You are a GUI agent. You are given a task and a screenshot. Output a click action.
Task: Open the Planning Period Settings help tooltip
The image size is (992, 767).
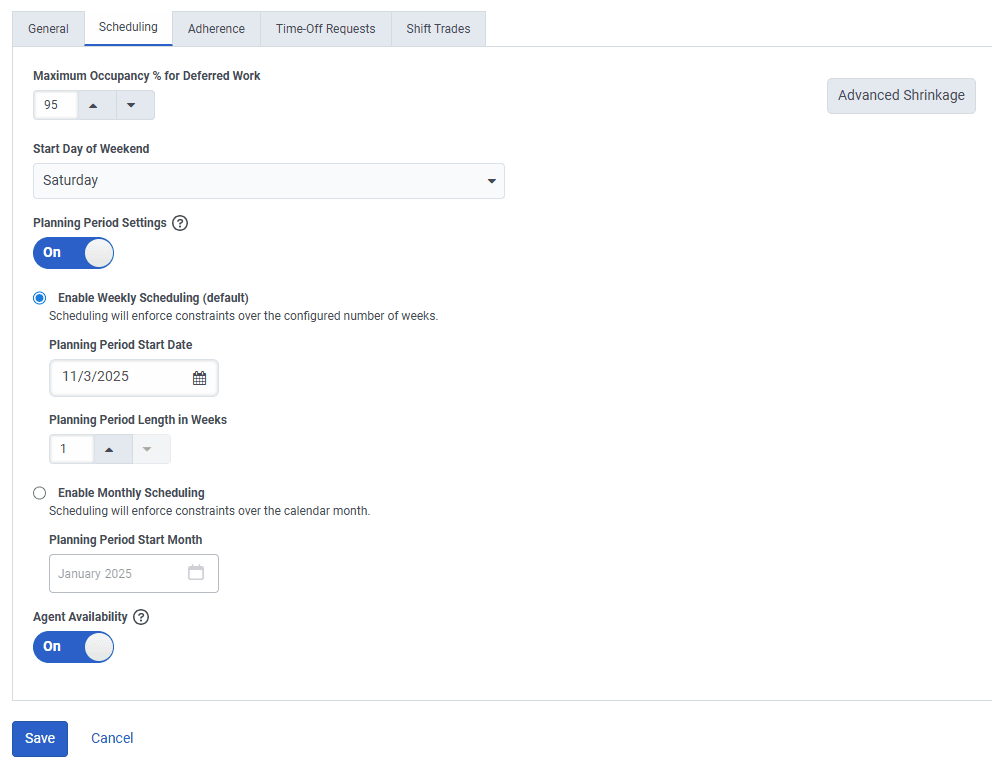click(180, 223)
